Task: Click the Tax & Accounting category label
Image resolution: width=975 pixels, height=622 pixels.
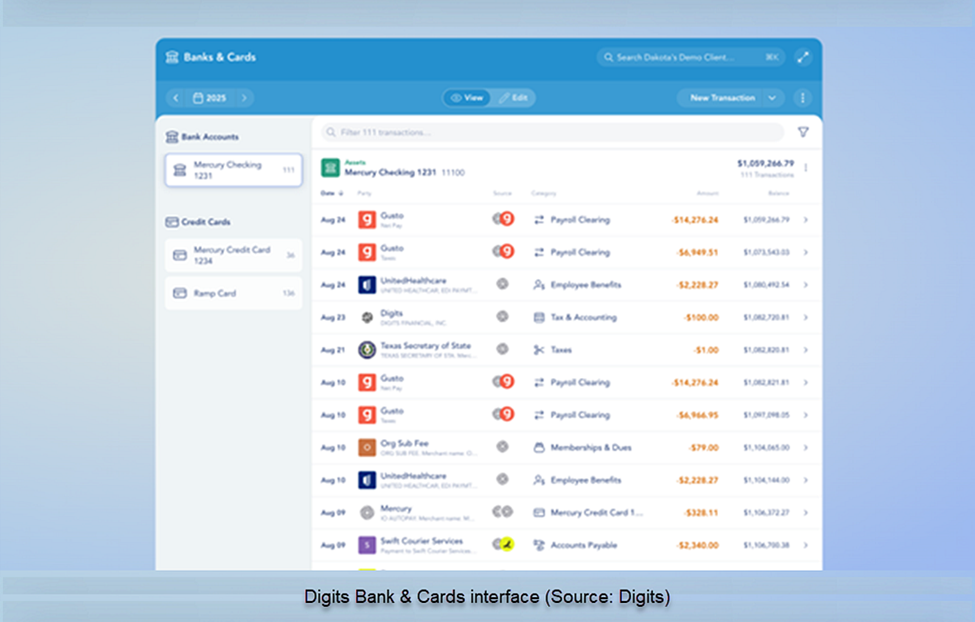Action: [x=583, y=317]
